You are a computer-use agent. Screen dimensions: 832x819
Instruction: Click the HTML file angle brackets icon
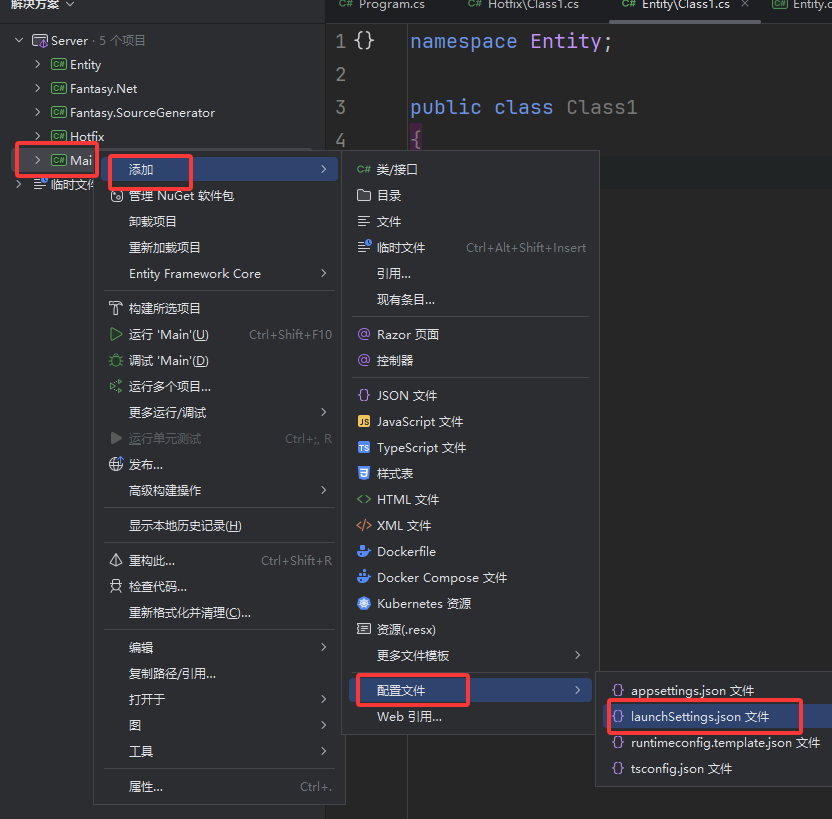(x=363, y=499)
